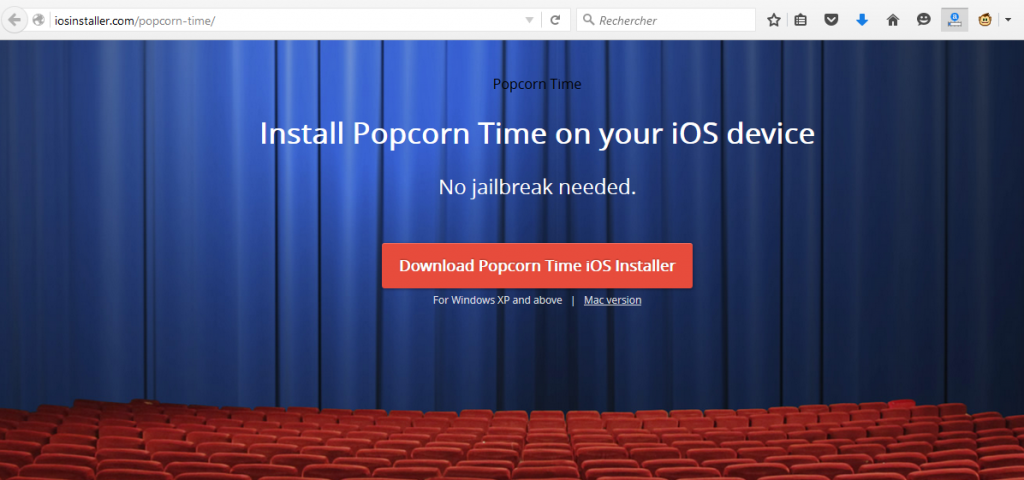The height and width of the screenshot is (480, 1024).
Task: Save the page to Pocket
Action: (831, 20)
